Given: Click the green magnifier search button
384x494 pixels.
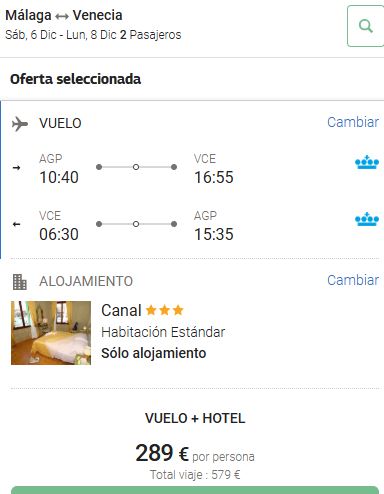Looking at the screenshot, I should pyautogui.click(x=365, y=26).
